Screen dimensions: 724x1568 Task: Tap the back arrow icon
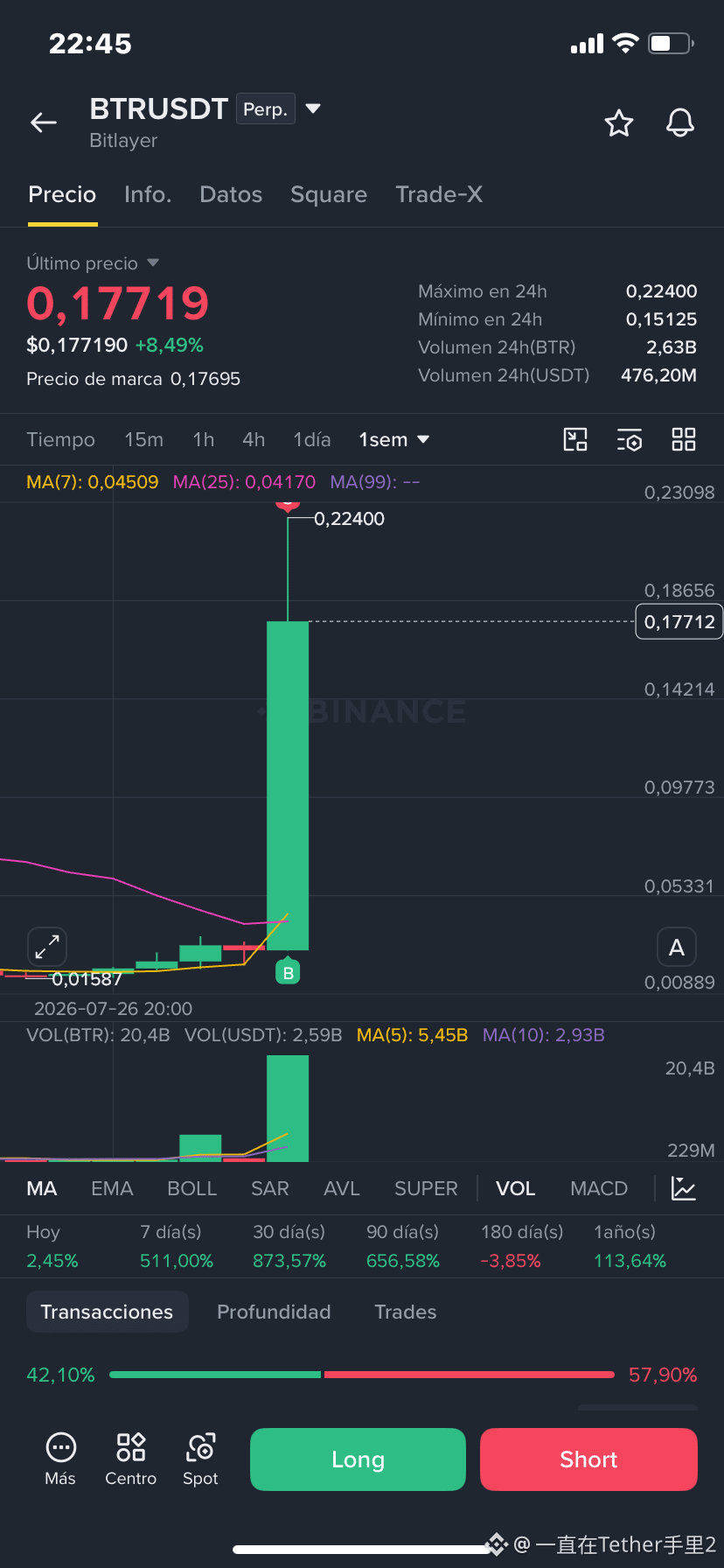44,122
